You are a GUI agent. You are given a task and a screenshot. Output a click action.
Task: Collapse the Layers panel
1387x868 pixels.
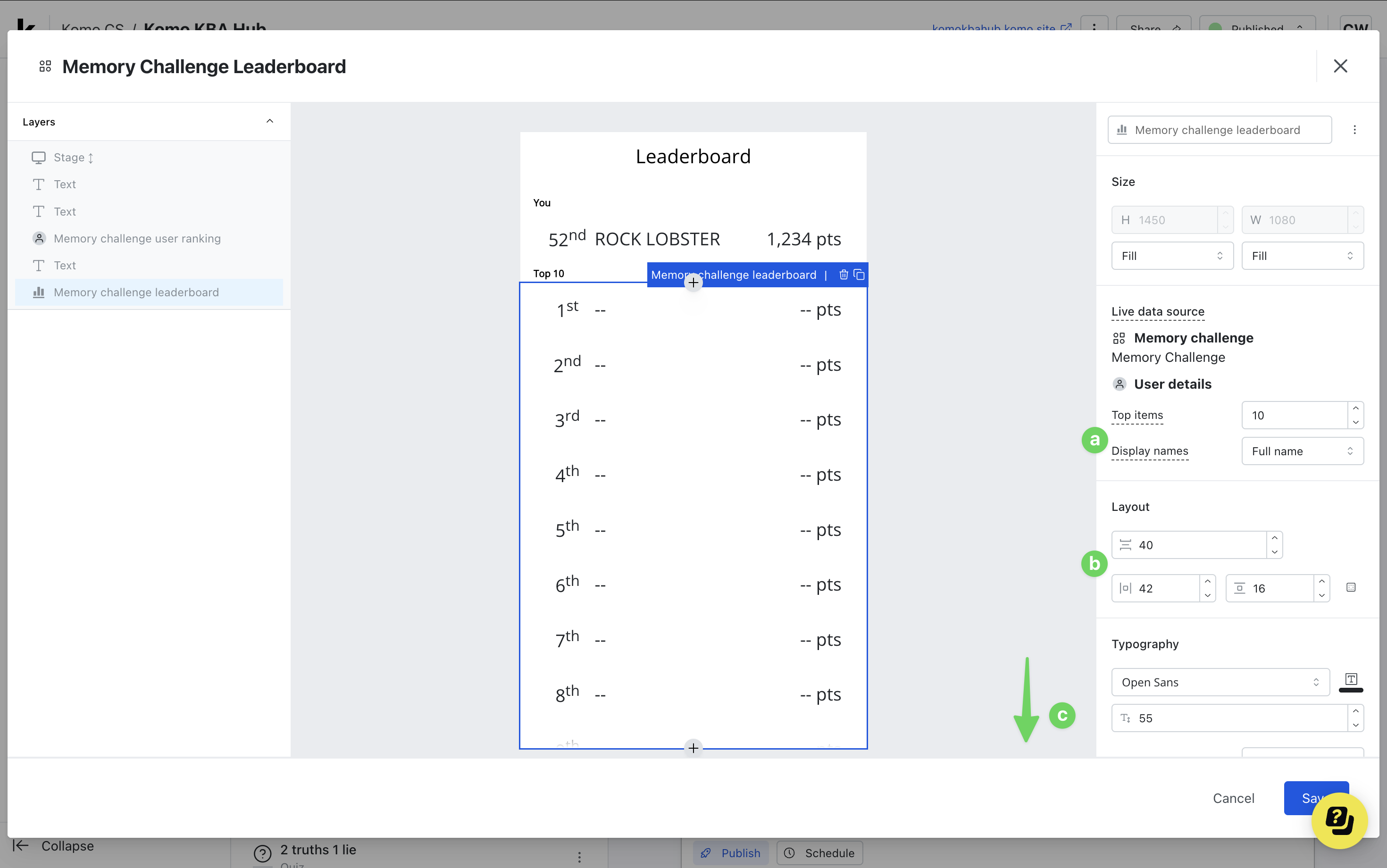[270, 121]
